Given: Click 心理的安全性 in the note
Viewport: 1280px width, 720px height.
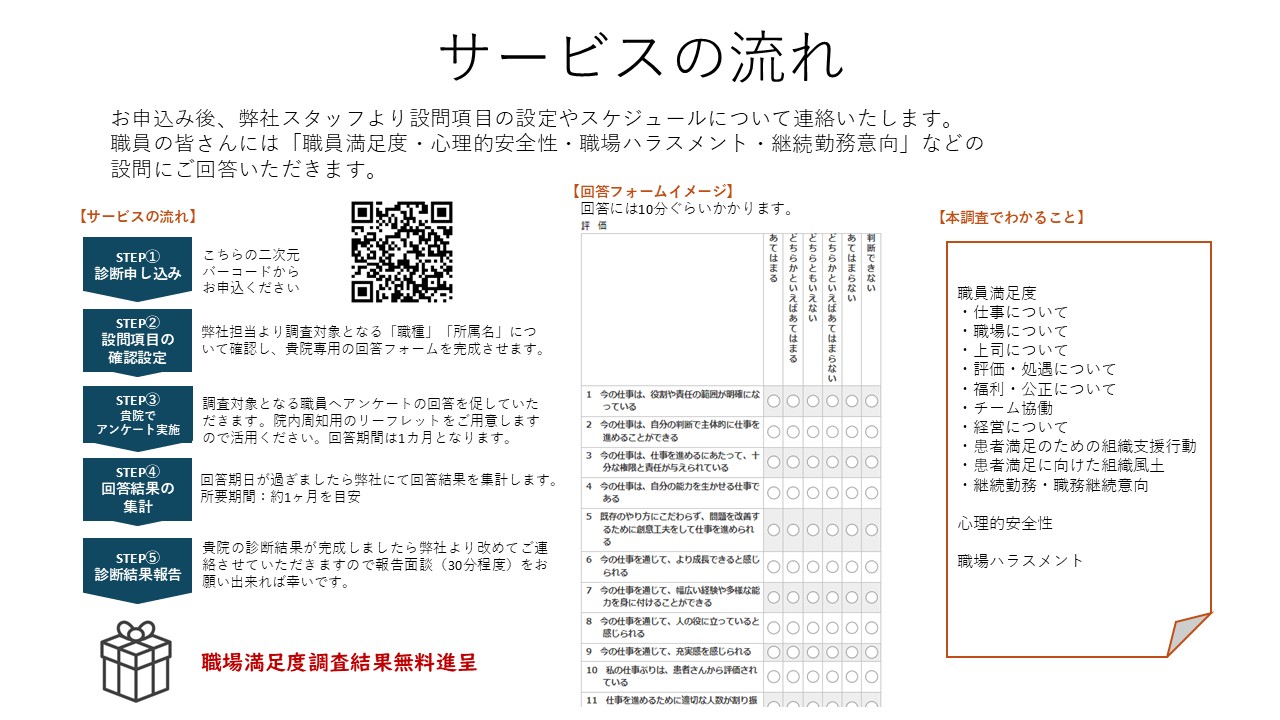Looking at the screenshot, I should coord(1005,524).
